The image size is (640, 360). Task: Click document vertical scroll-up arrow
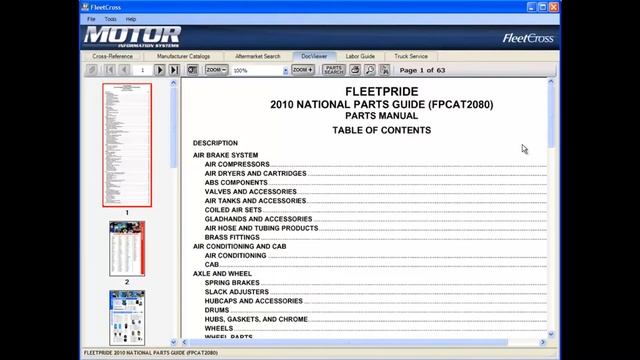coord(551,82)
